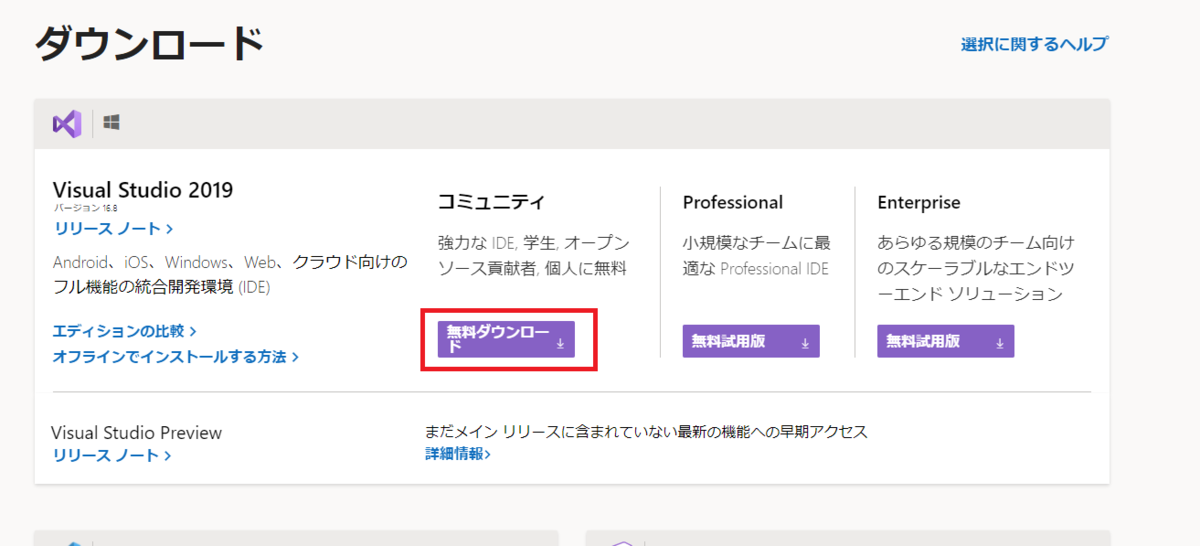
Task: Click download arrow on Professional button
Action: click(x=805, y=342)
